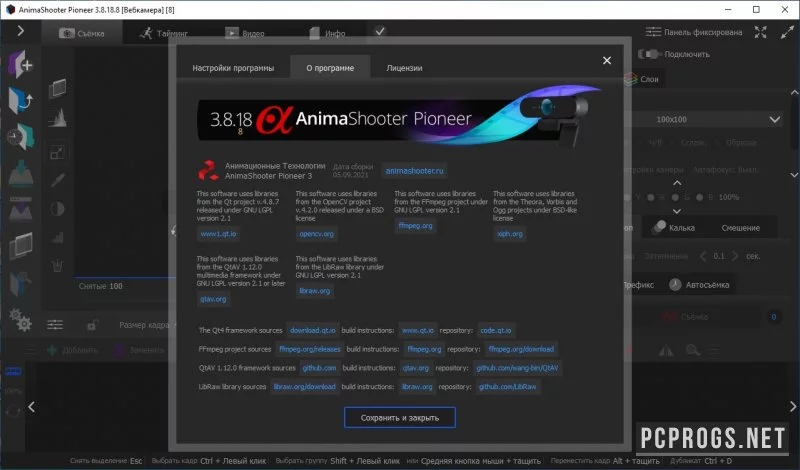This screenshot has width=800, height=470.
Task: Open the libraw.org/download link
Action: coord(305,386)
